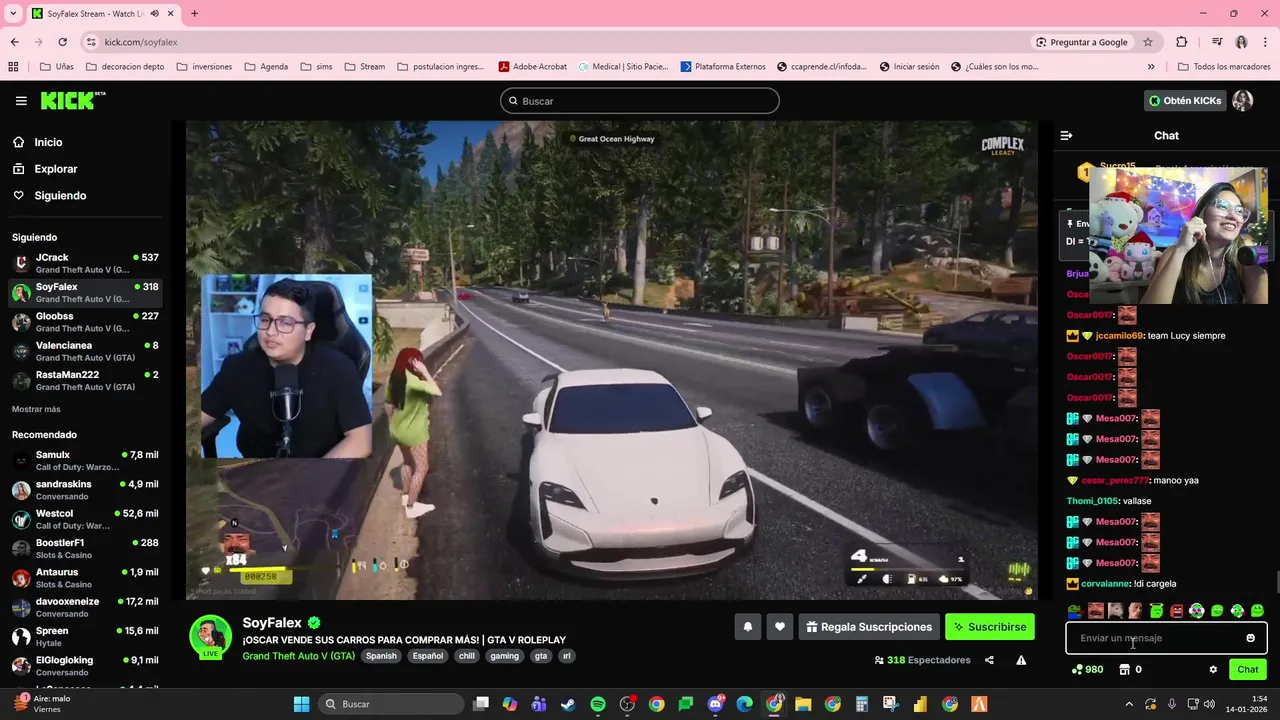Viewport: 1280px width, 720px height.
Task: Open the tab search dropdown arrow
Action: click(13, 13)
